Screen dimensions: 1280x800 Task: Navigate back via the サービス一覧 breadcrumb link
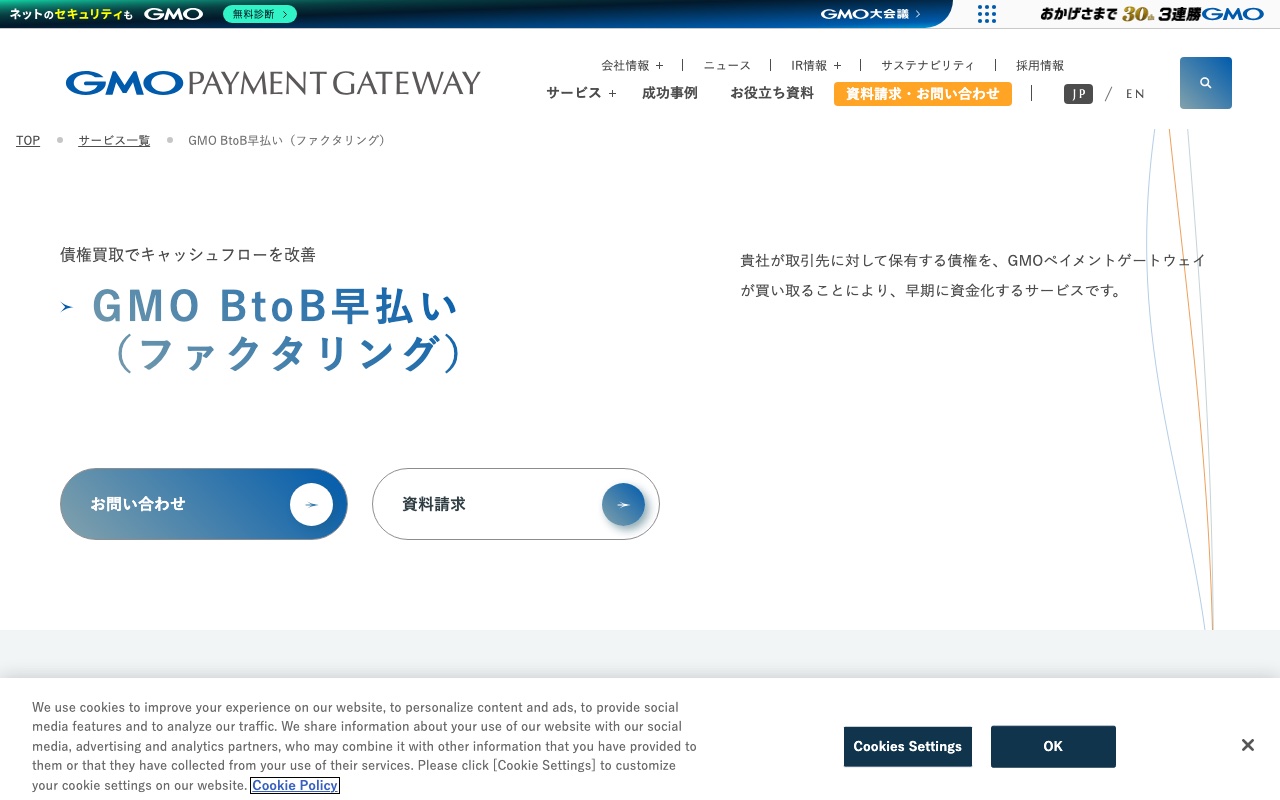click(x=113, y=140)
